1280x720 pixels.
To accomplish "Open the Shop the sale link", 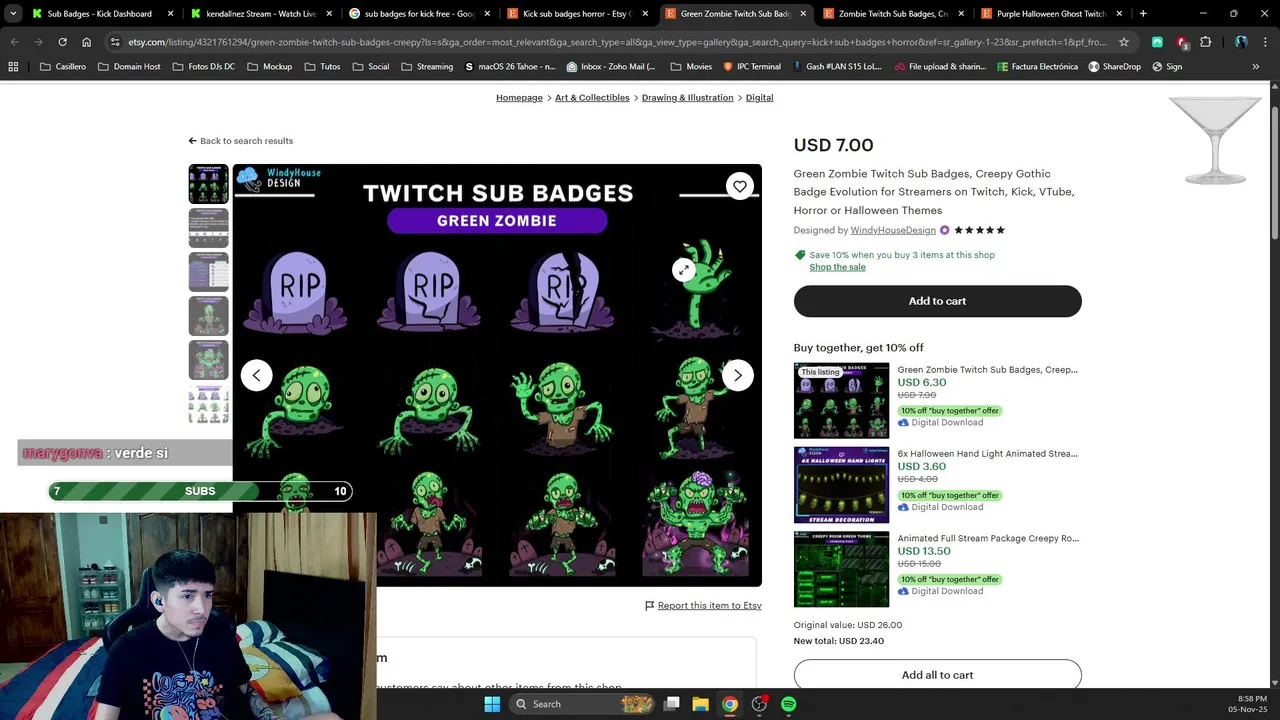I will tap(837, 267).
